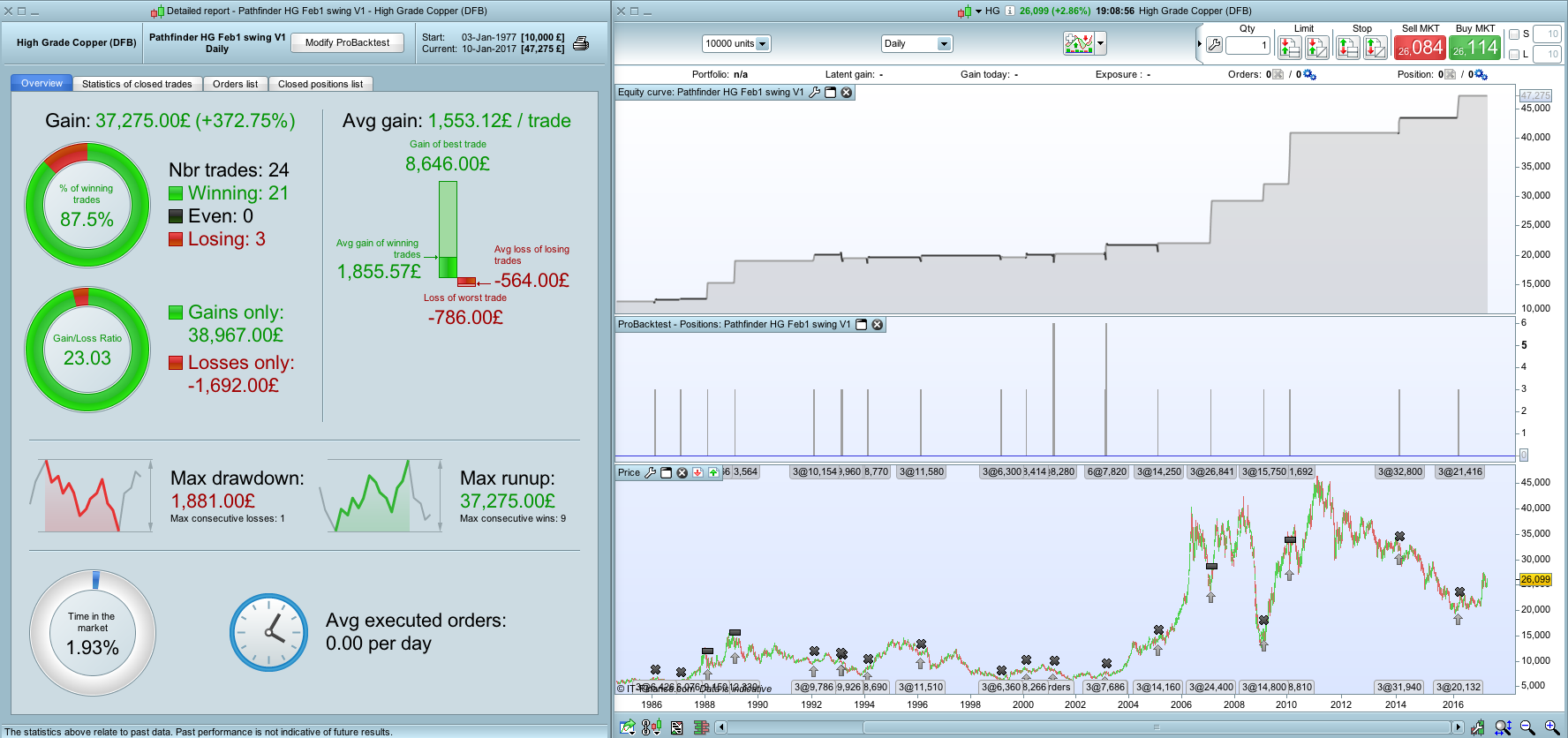Open Equity curve panel wrench settings
The image size is (1568, 738).
815,93
